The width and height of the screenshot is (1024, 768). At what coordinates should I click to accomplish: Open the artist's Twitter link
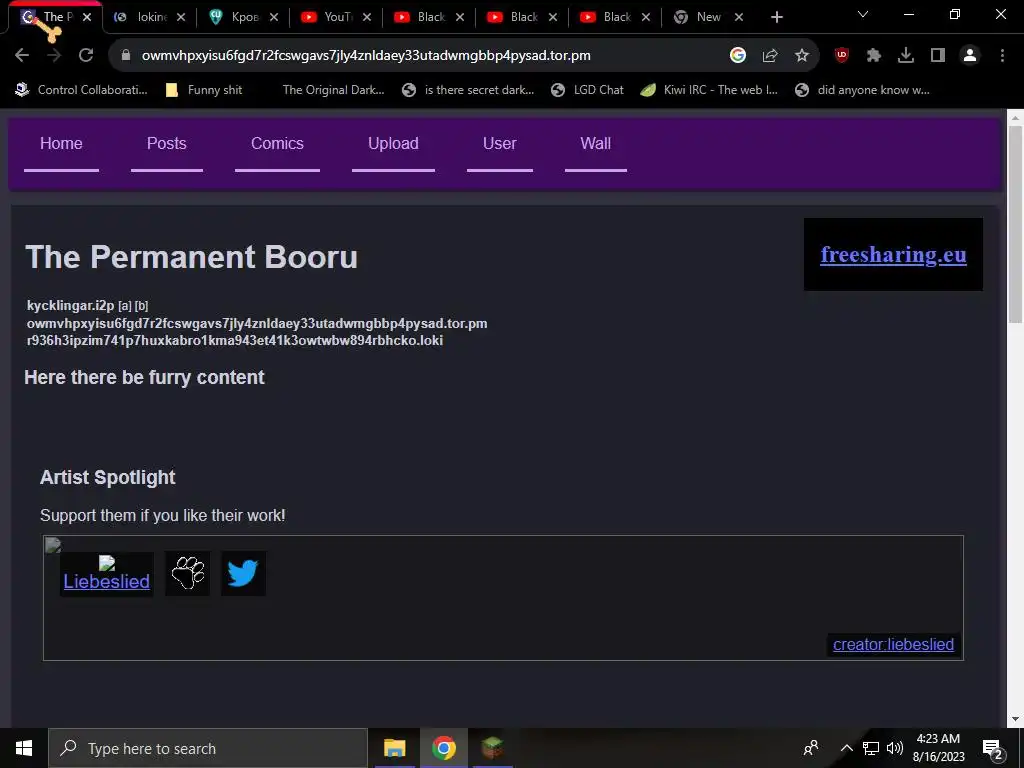(243, 573)
